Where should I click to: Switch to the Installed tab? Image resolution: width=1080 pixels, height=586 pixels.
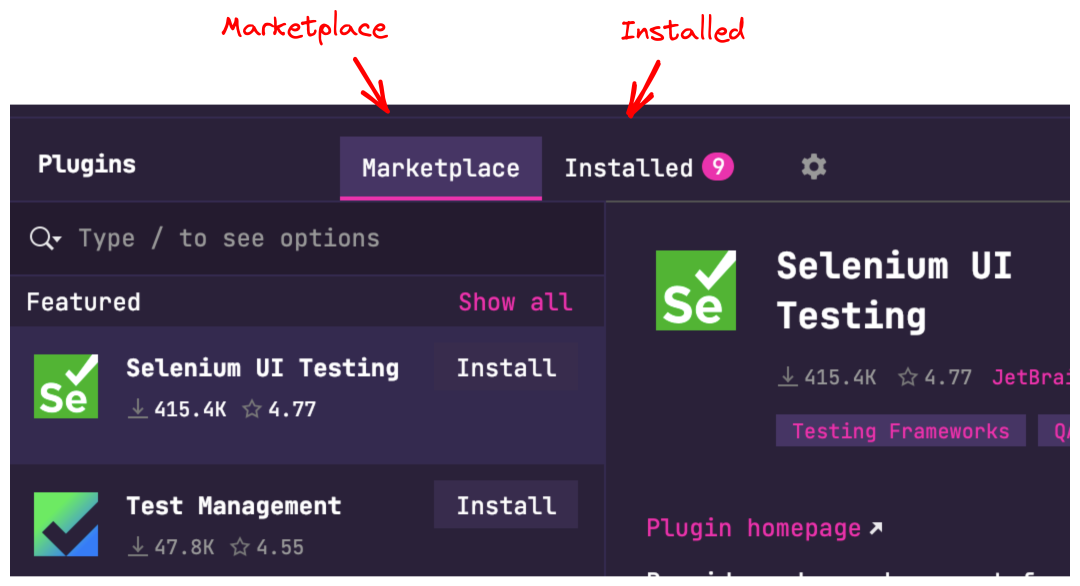(628, 167)
